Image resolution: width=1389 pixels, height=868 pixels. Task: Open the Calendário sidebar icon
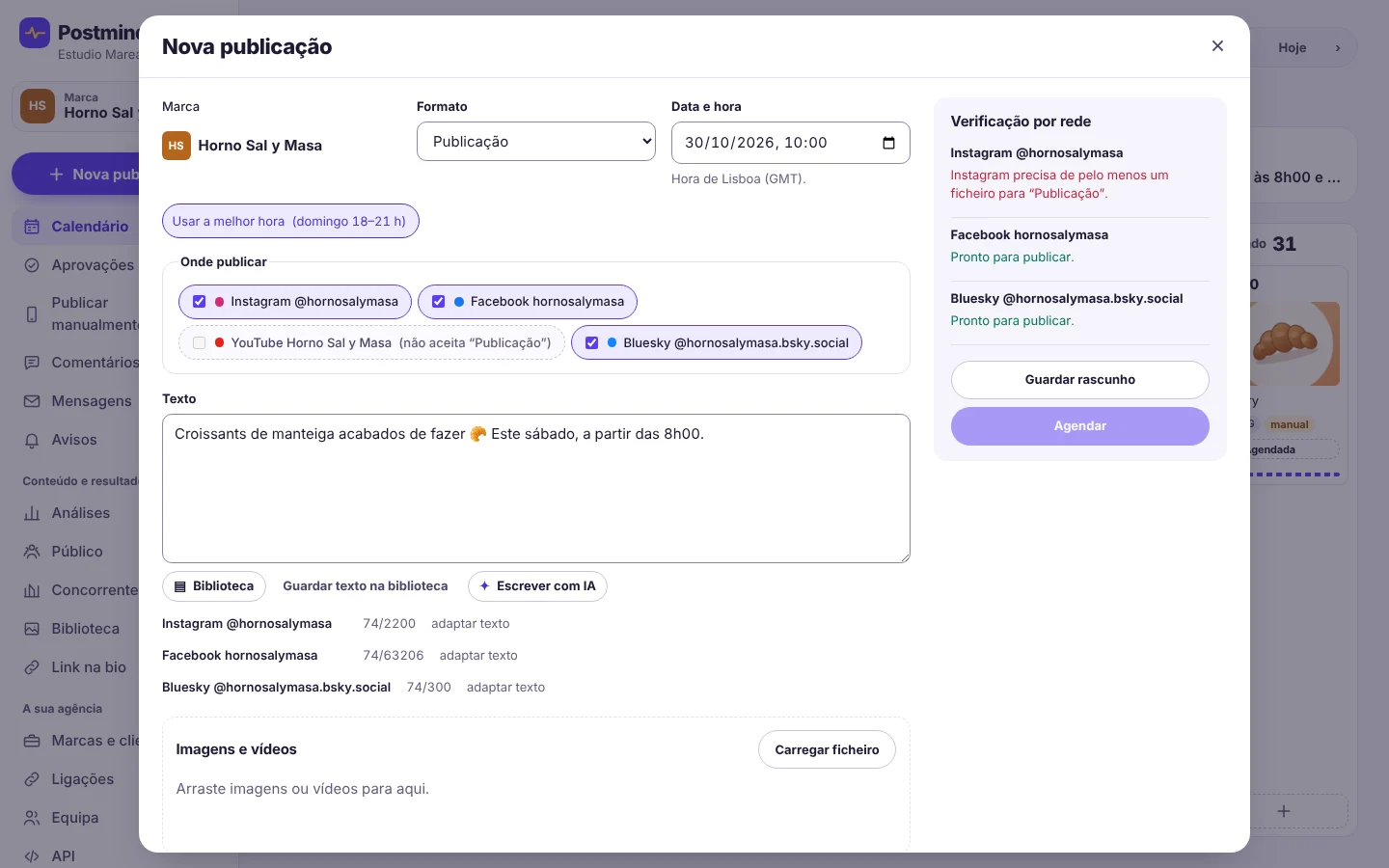pyautogui.click(x=32, y=227)
